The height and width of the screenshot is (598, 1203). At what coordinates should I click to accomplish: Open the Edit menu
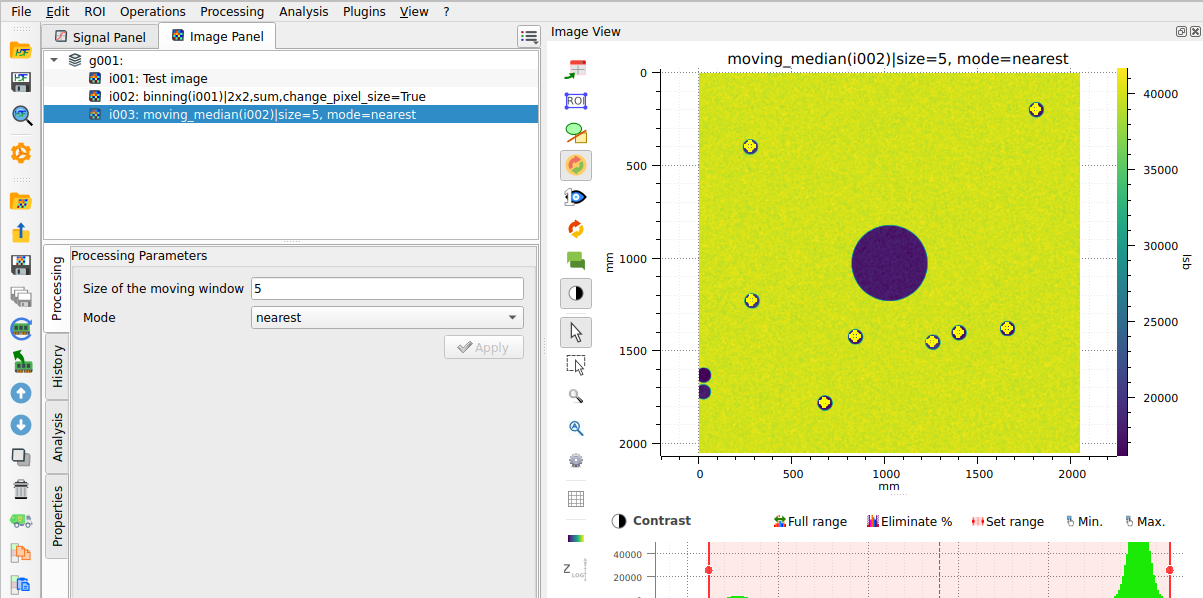pos(58,12)
